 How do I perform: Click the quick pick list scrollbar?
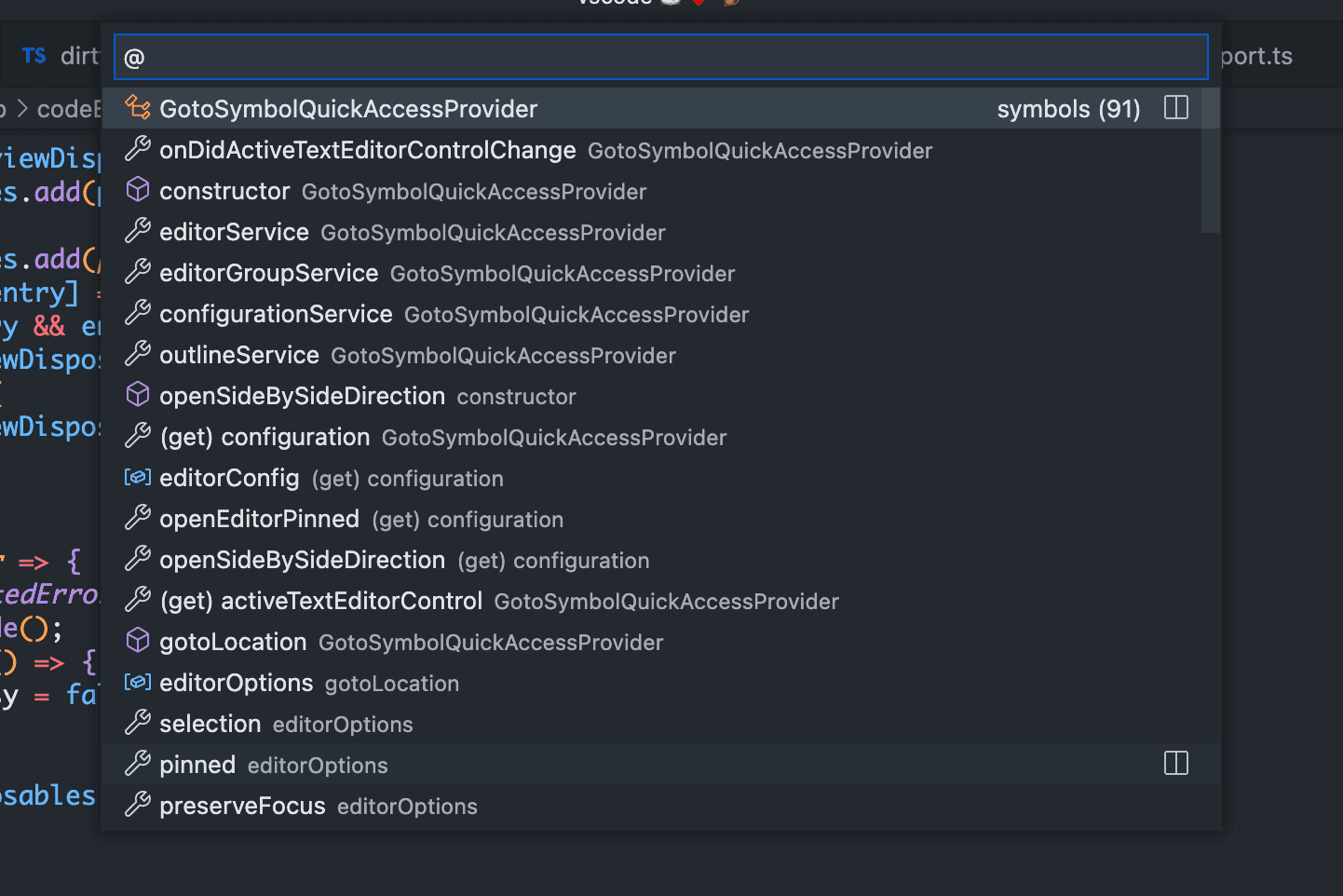[1210, 160]
